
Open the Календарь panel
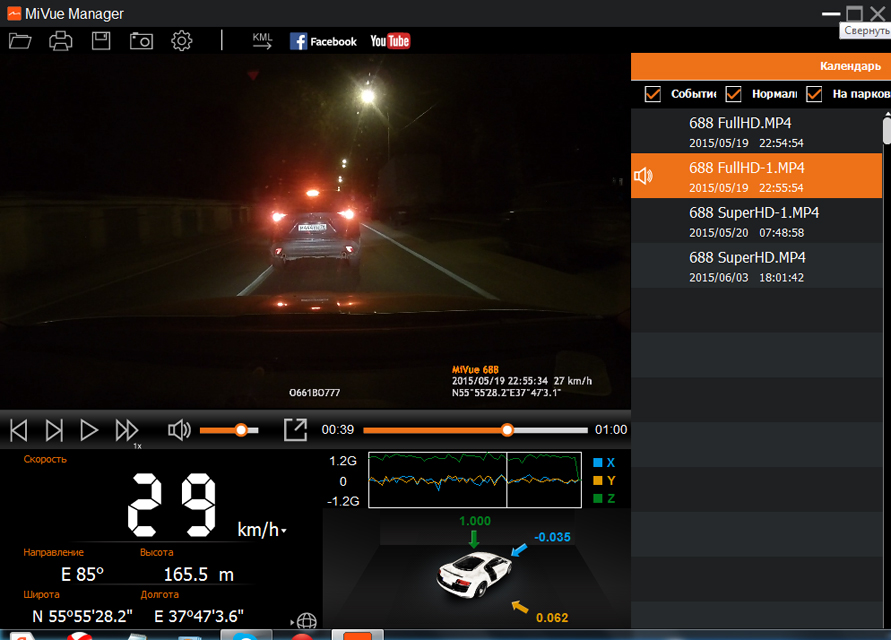(850, 66)
